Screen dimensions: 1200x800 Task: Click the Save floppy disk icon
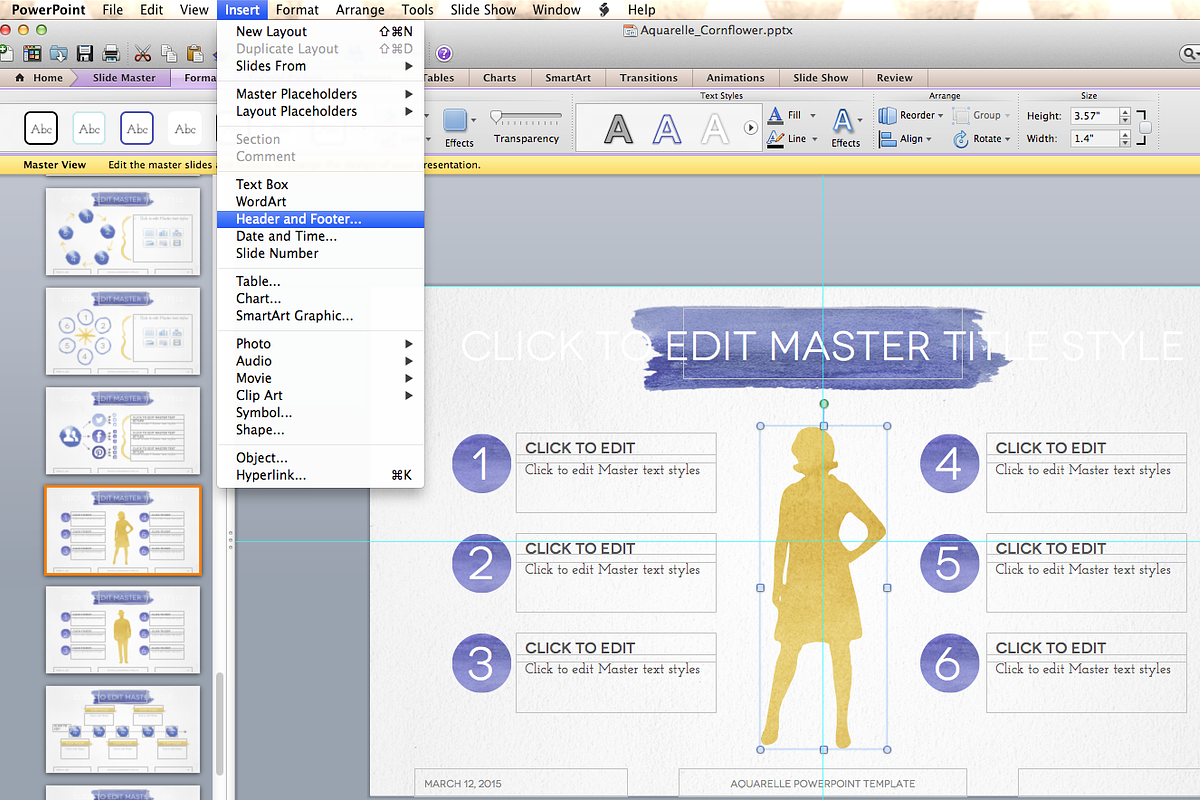[x=85, y=53]
